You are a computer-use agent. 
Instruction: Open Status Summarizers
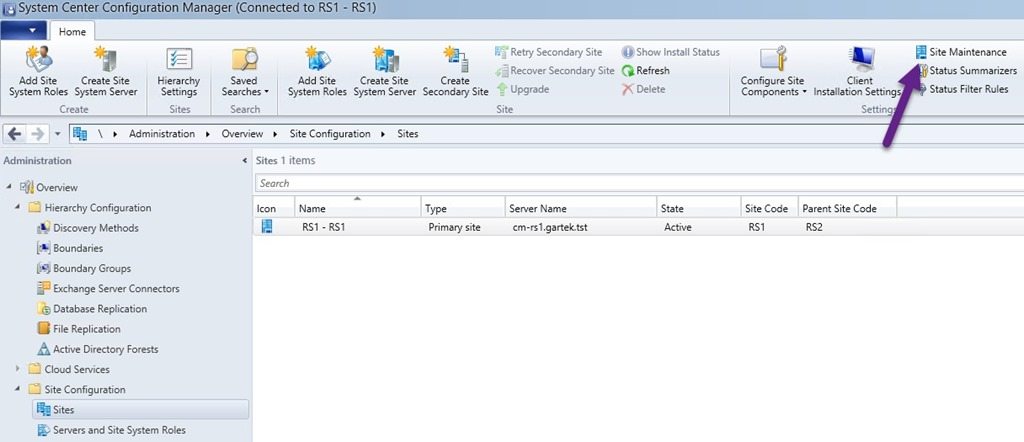[x=967, y=71]
